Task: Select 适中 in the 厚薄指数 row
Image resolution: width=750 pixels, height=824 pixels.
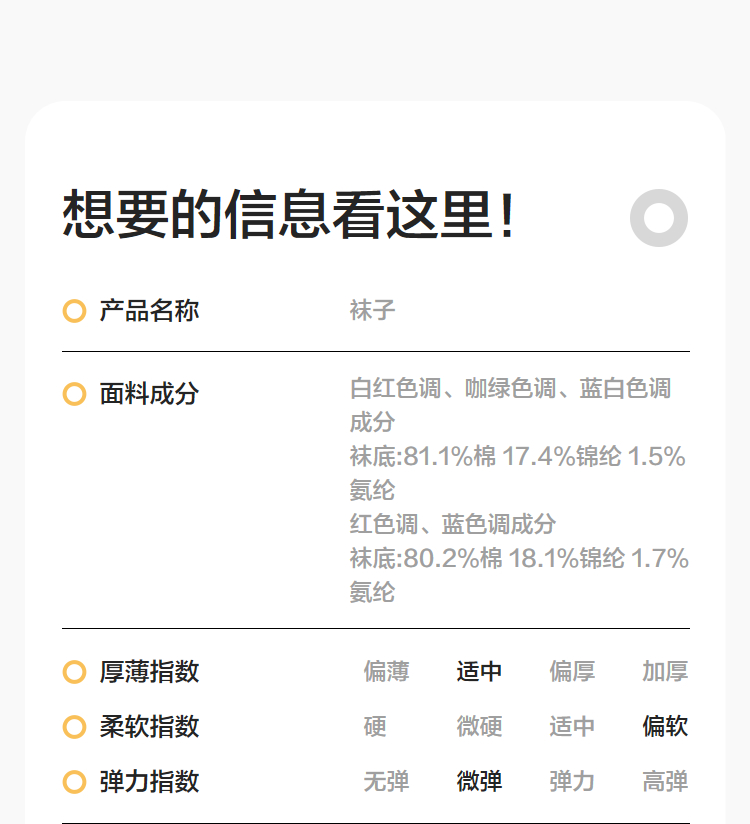Action: 479,672
